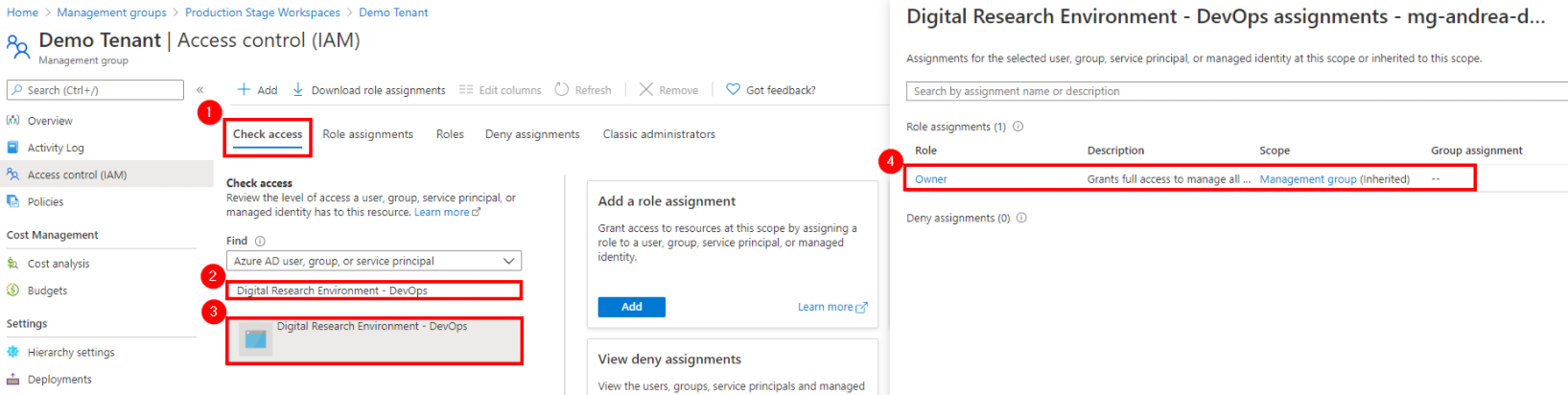The width and height of the screenshot is (1568, 395).
Task: Open Production Stage Workspaces breadcrumb
Action: point(262,12)
